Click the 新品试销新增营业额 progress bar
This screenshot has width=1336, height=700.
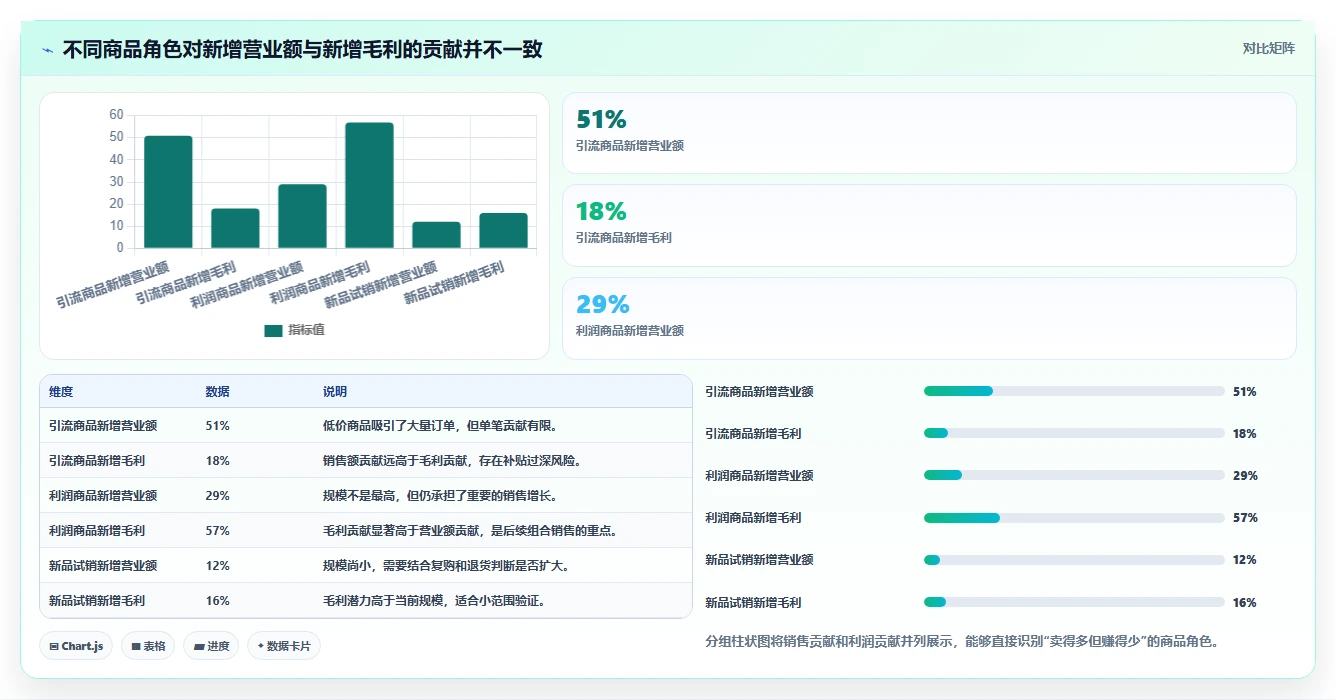point(1074,560)
